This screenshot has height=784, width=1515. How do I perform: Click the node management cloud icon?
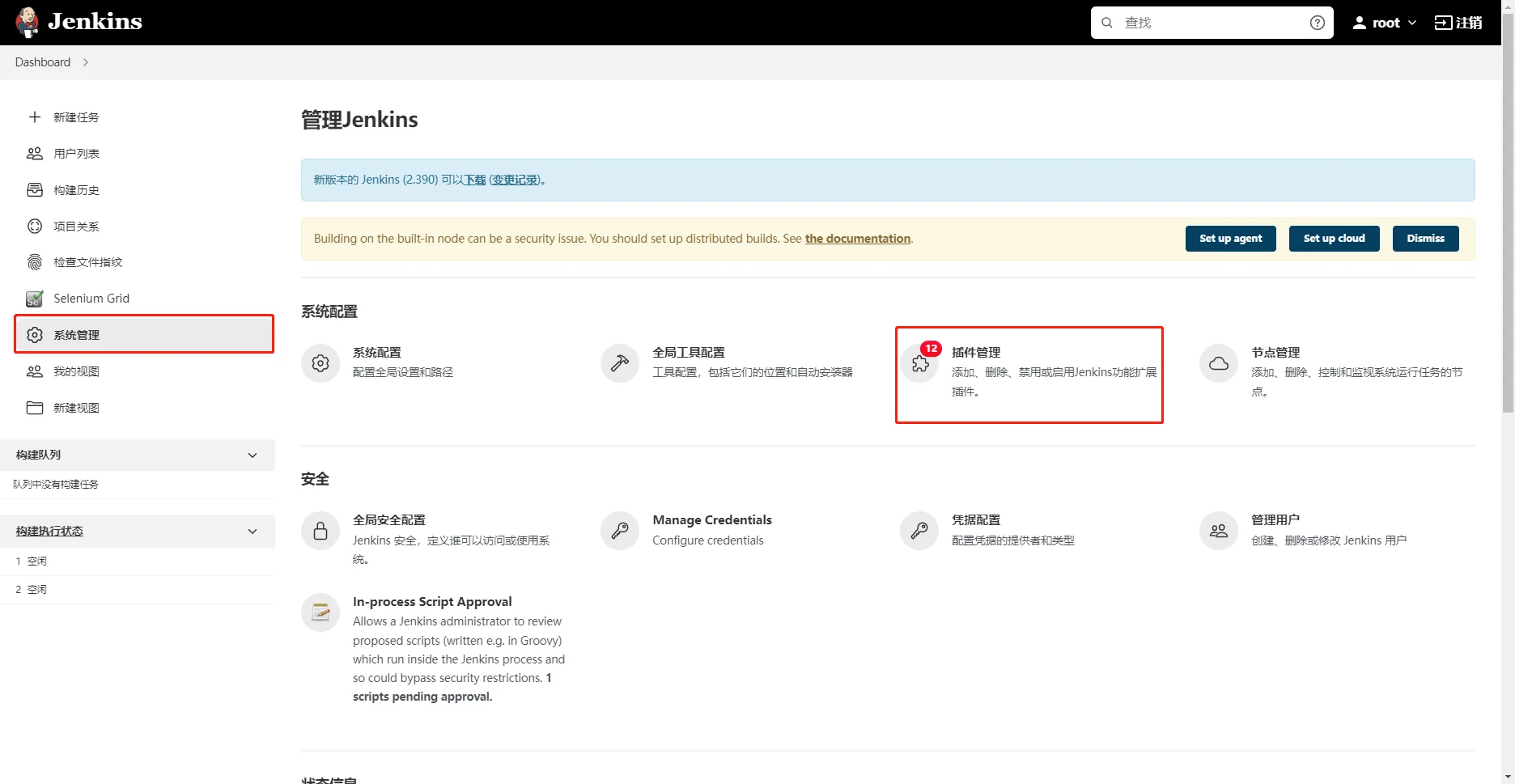(1219, 363)
